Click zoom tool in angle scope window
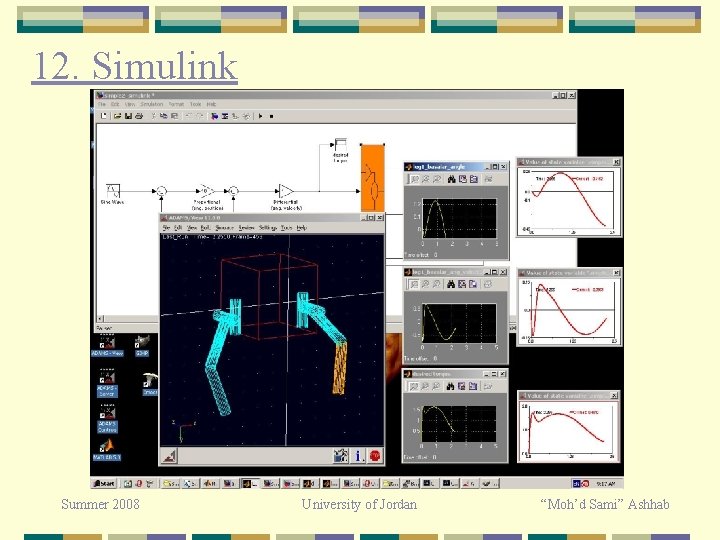720x540 pixels. (x=415, y=179)
